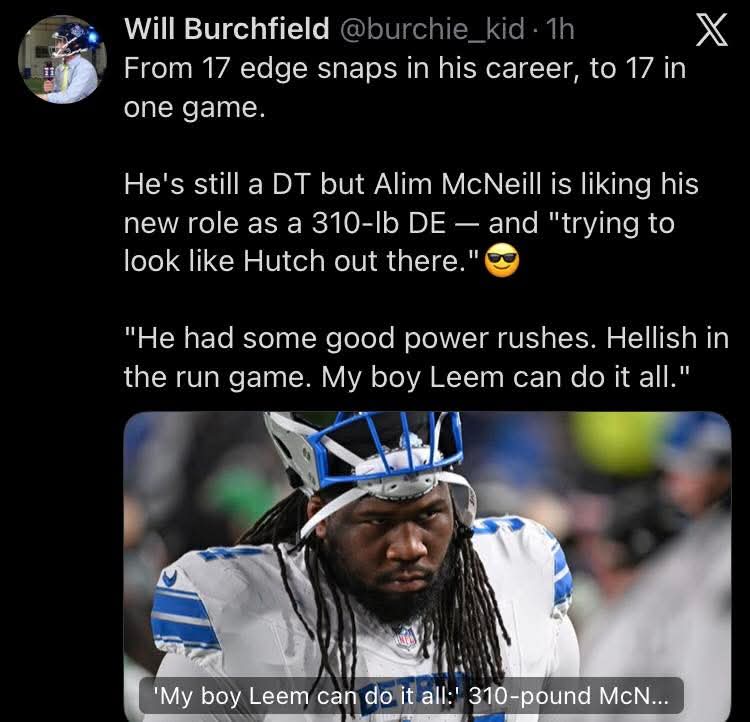750x722 pixels.
Task: Open the Alim McNeill article photo
Action: click(x=427, y=566)
